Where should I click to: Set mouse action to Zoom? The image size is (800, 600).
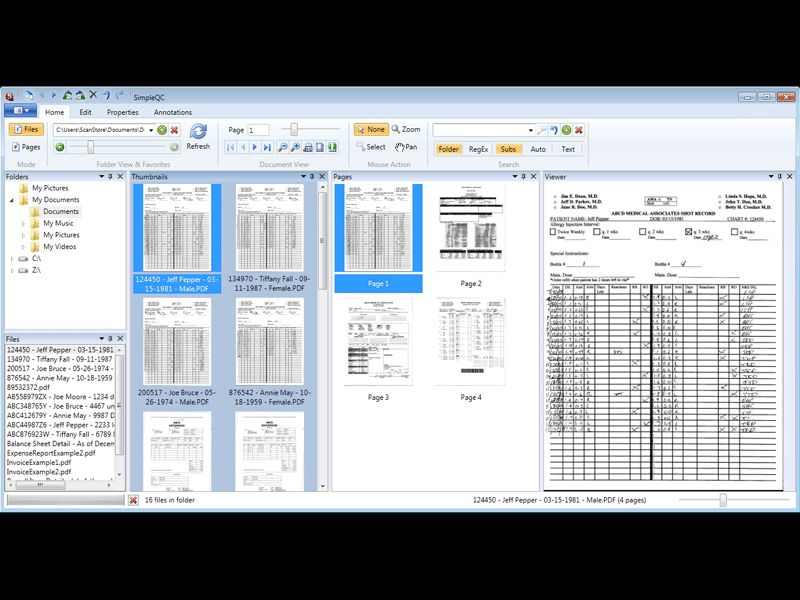point(406,130)
